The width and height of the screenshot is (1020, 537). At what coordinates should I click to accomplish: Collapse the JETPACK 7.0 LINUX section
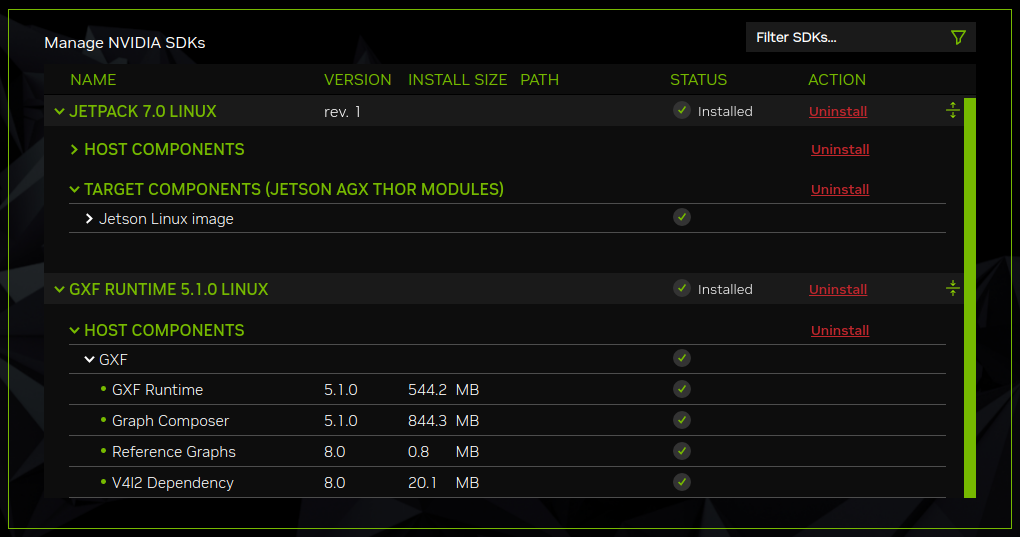60,112
